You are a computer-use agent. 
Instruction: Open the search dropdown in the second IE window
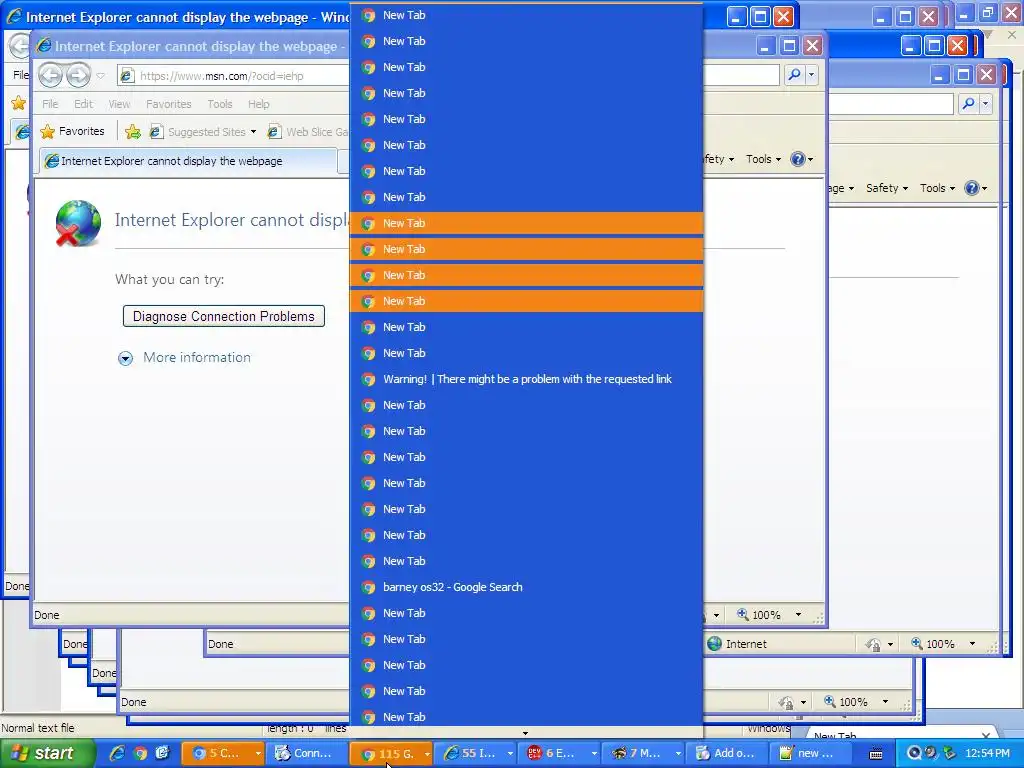click(x=985, y=103)
